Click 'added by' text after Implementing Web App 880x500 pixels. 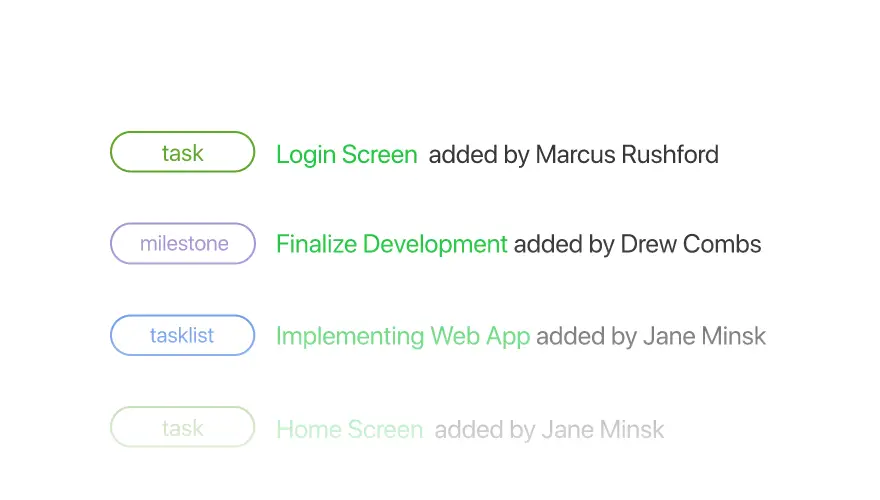tap(586, 337)
